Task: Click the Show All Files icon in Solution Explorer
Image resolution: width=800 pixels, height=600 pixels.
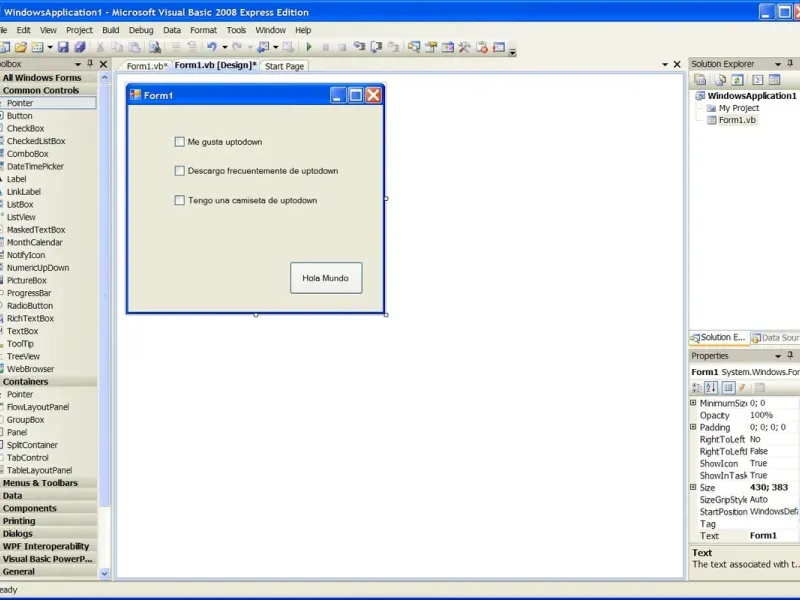Action: 719,80
